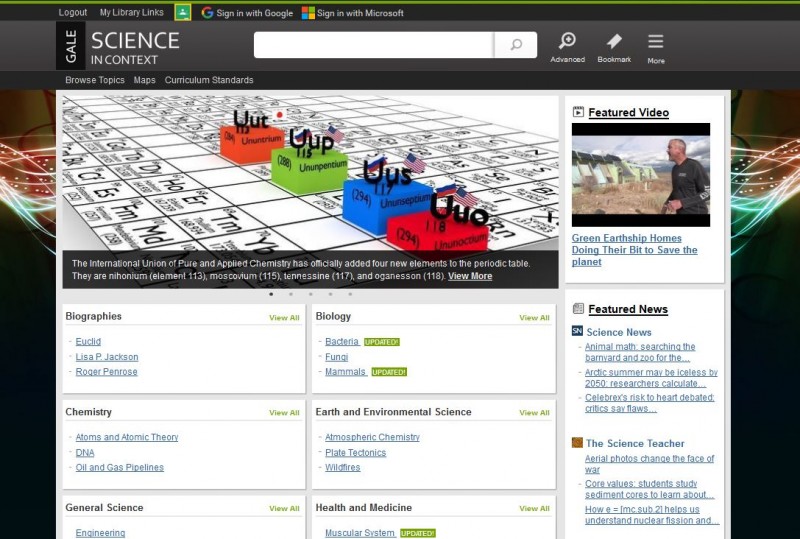Select third carousel dot

click(310, 294)
